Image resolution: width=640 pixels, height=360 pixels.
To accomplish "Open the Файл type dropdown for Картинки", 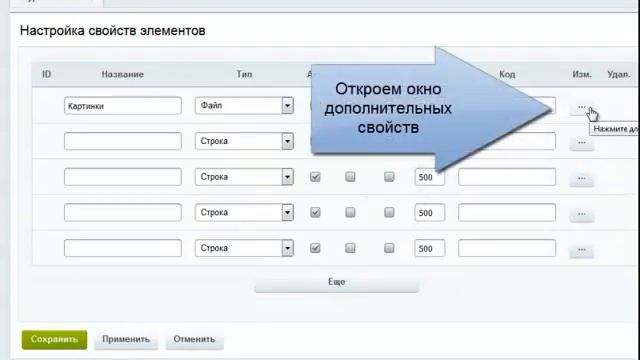I will pyautogui.click(x=244, y=105).
